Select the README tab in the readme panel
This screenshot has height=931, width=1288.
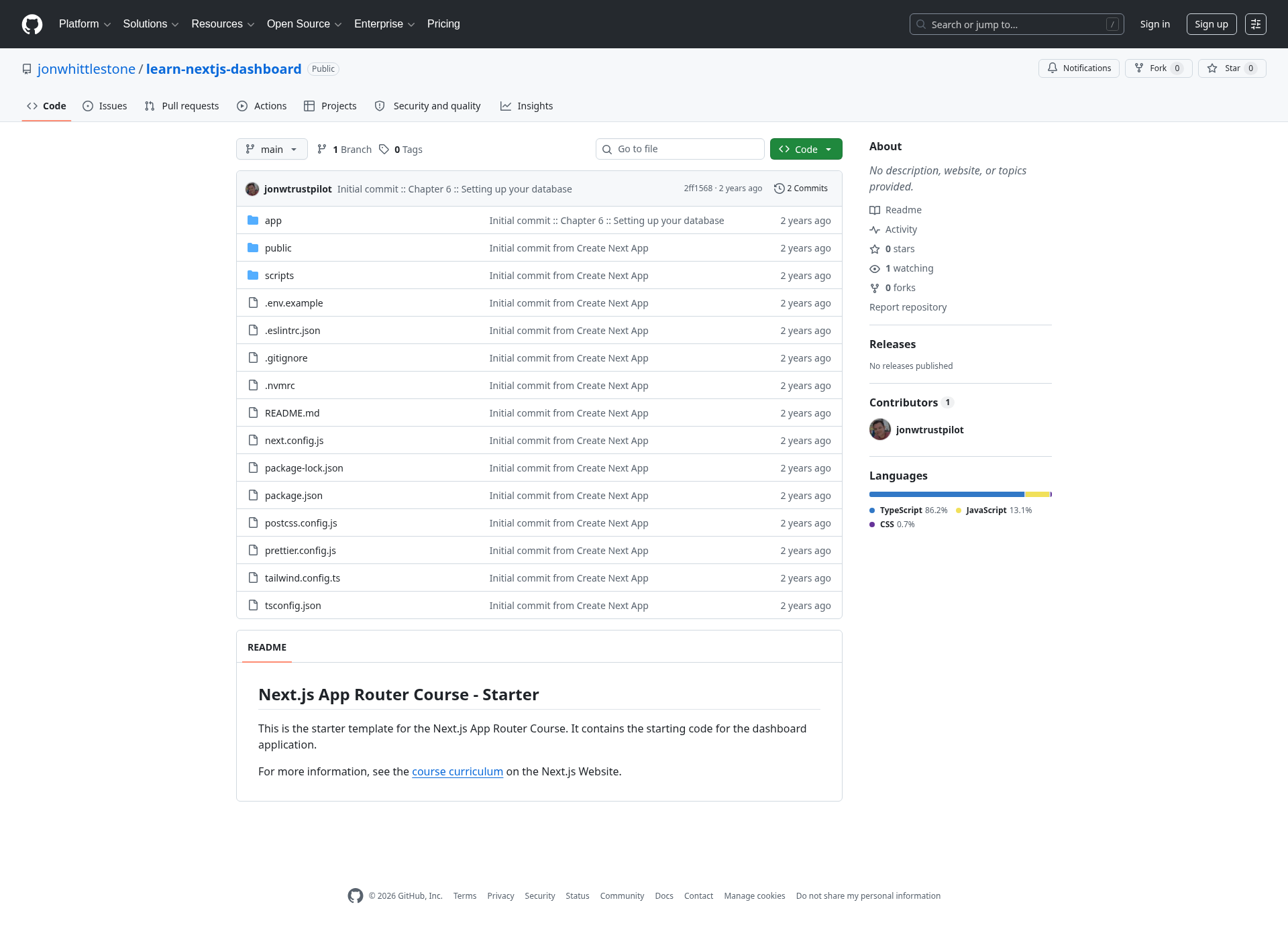[267, 647]
